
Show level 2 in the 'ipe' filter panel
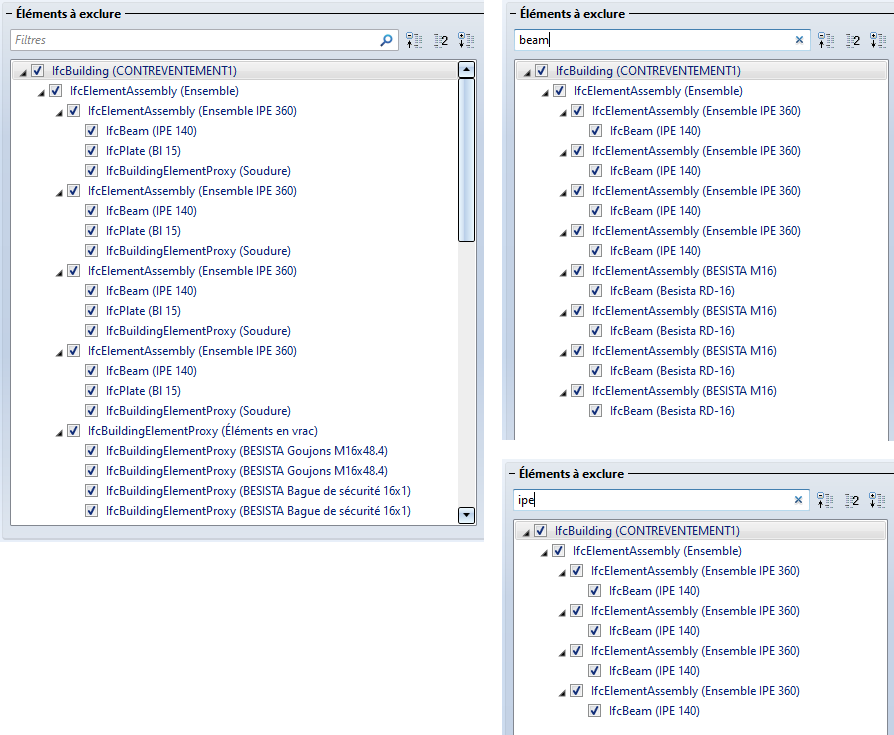(x=851, y=500)
